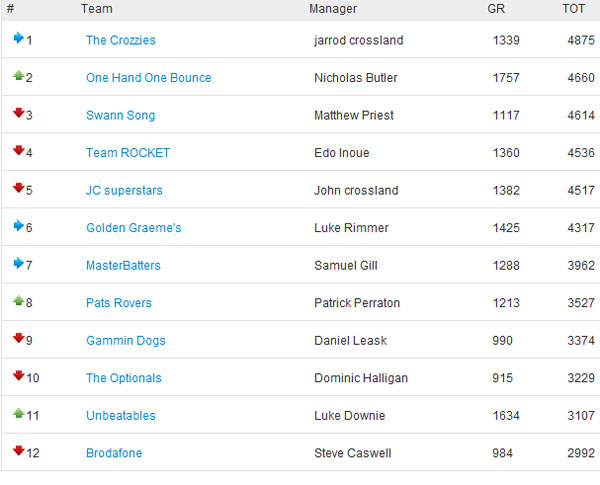Image resolution: width=600 pixels, height=485 pixels.
Task: View Golden Graeme's team
Action: (x=134, y=228)
